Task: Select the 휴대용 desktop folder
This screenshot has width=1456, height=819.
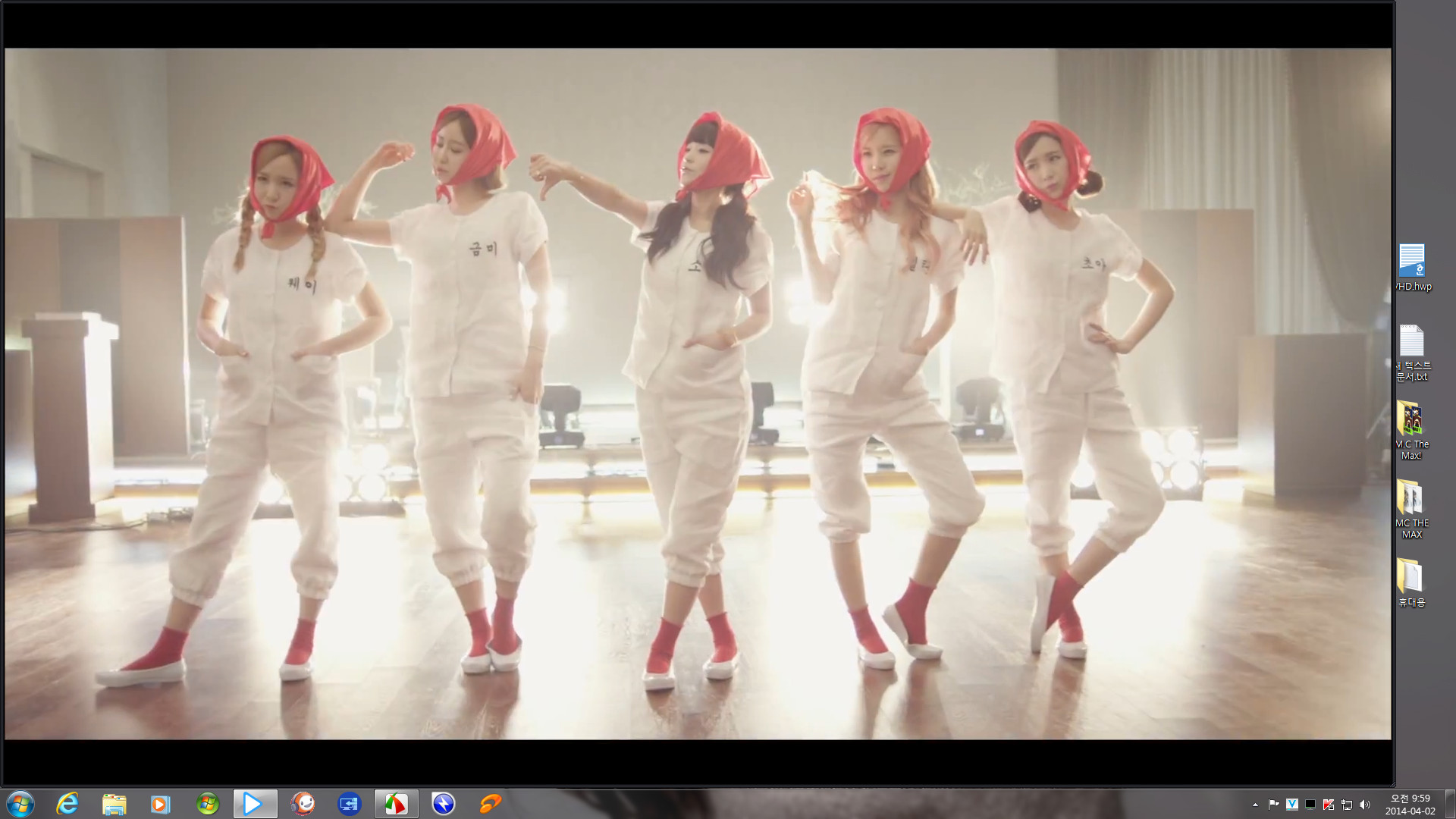Action: point(1413,582)
